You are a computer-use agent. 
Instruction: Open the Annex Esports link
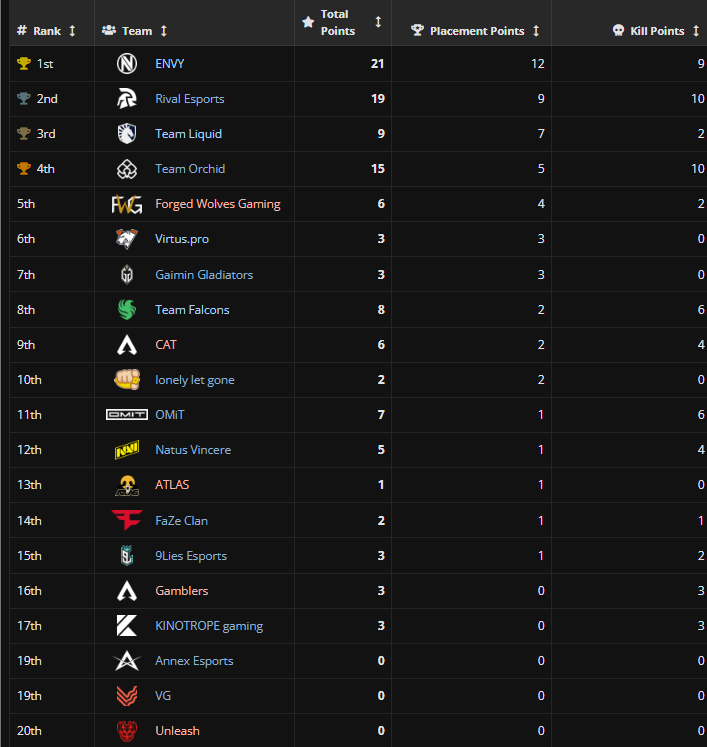point(194,661)
